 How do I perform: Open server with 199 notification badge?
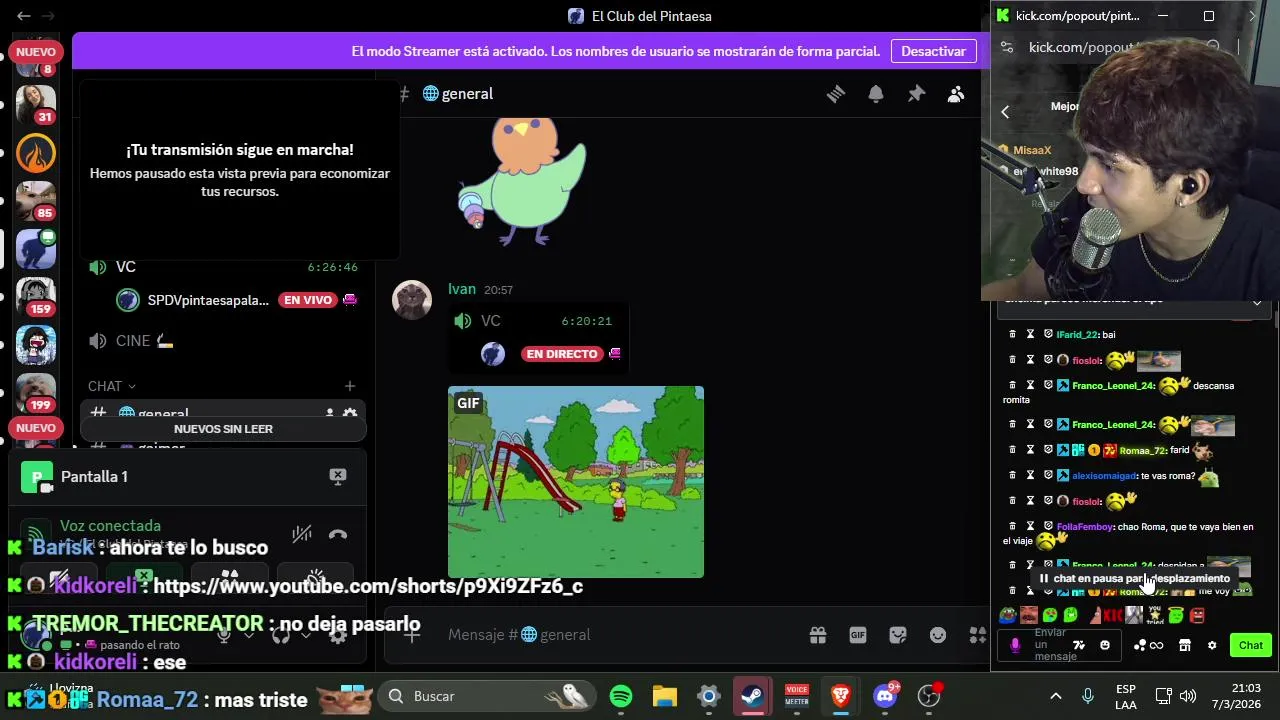click(36, 392)
